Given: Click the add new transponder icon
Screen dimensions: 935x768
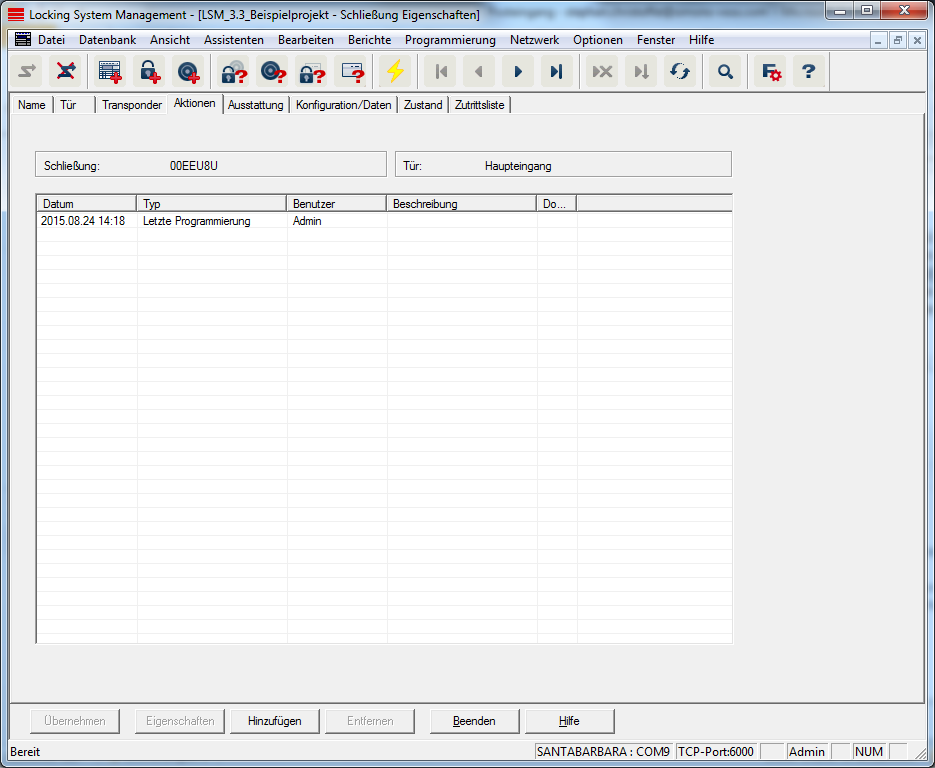Looking at the screenshot, I should click(x=188, y=72).
